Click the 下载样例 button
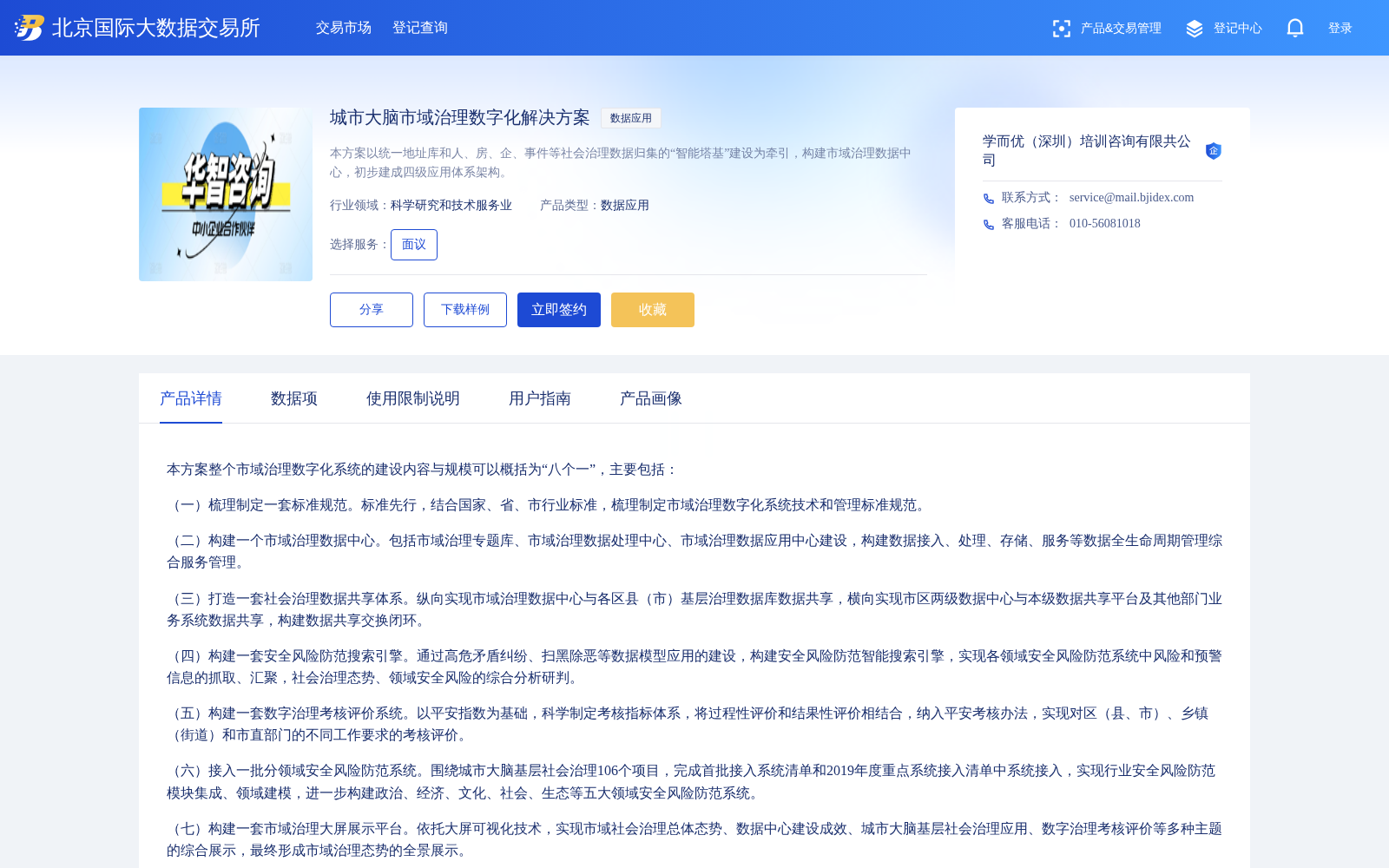The height and width of the screenshot is (868, 1389). point(465,310)
